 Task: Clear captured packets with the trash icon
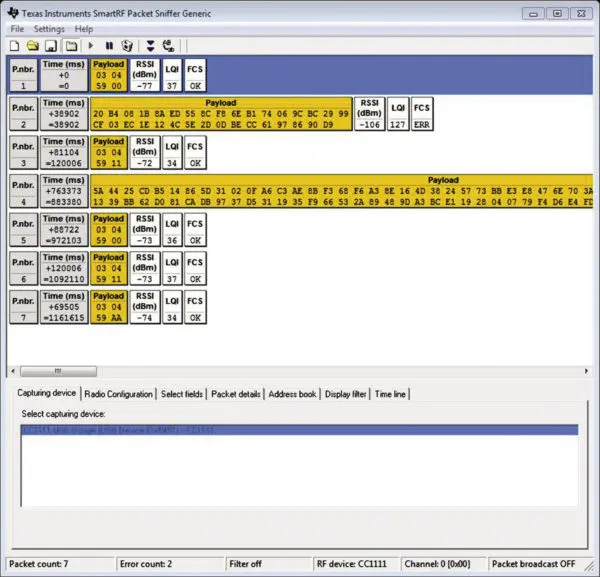click(127, 46)
